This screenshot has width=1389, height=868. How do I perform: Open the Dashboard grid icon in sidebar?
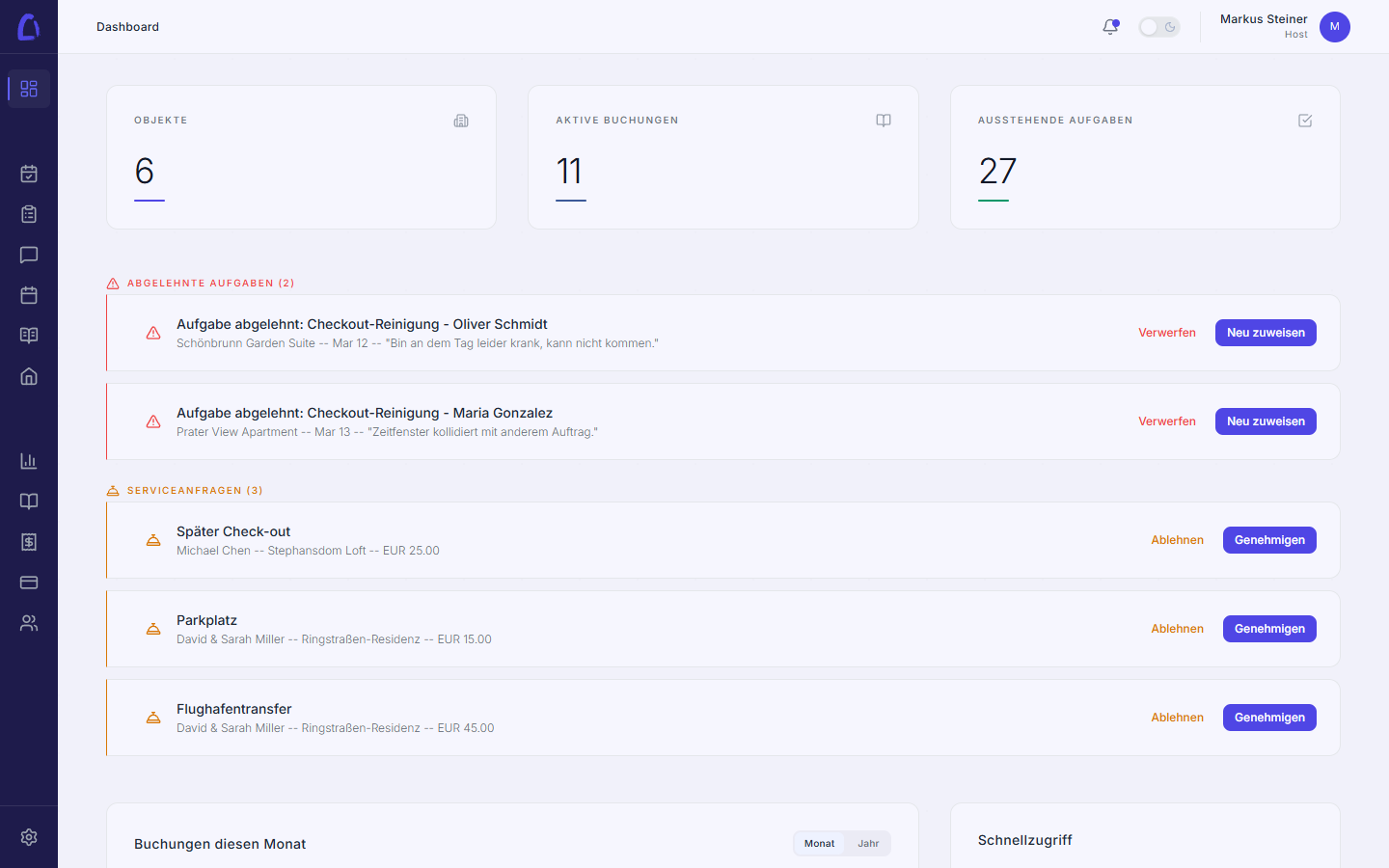coord(28,89)
